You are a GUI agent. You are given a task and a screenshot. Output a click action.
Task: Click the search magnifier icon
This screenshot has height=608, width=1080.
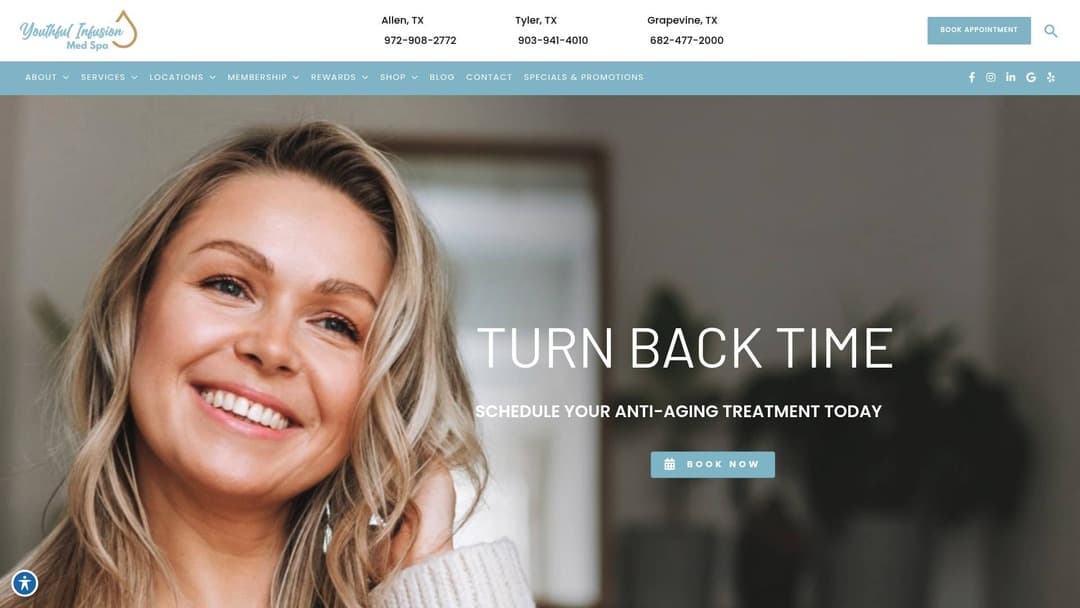(1050, 31)
